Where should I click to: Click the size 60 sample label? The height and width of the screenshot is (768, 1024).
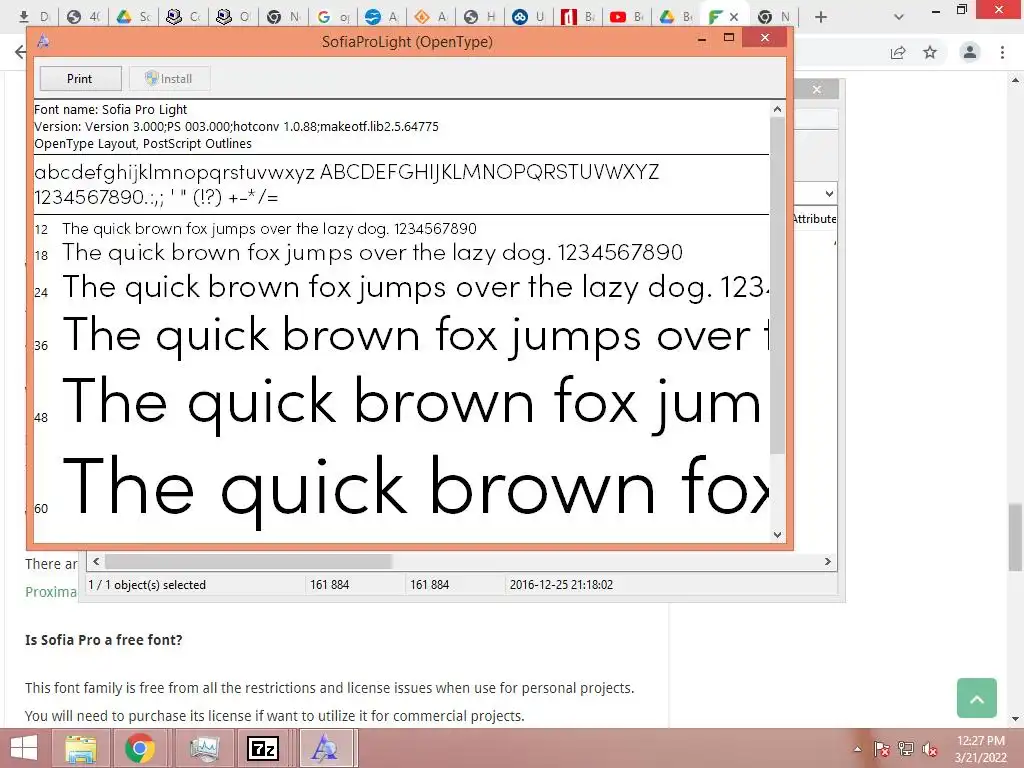[x=41, y=509]
